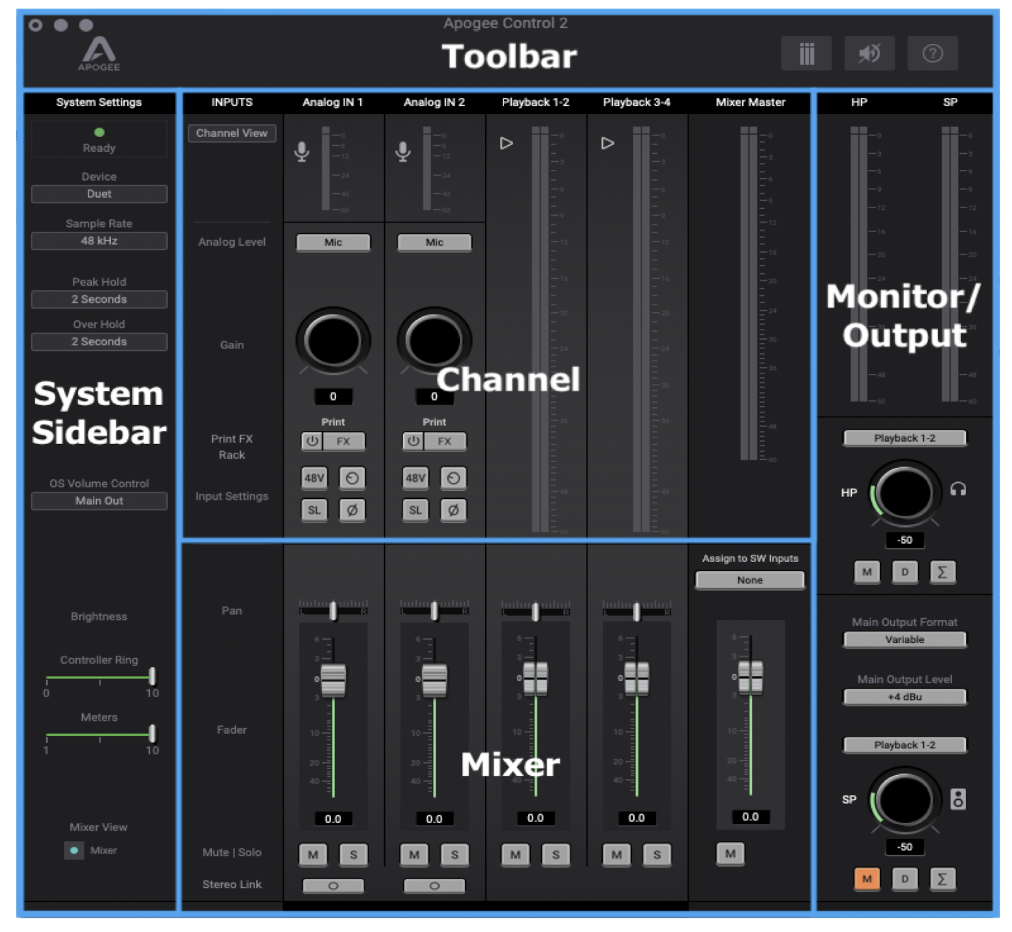
Task: Click the mixer view toolbar icon
Action: 806,53
